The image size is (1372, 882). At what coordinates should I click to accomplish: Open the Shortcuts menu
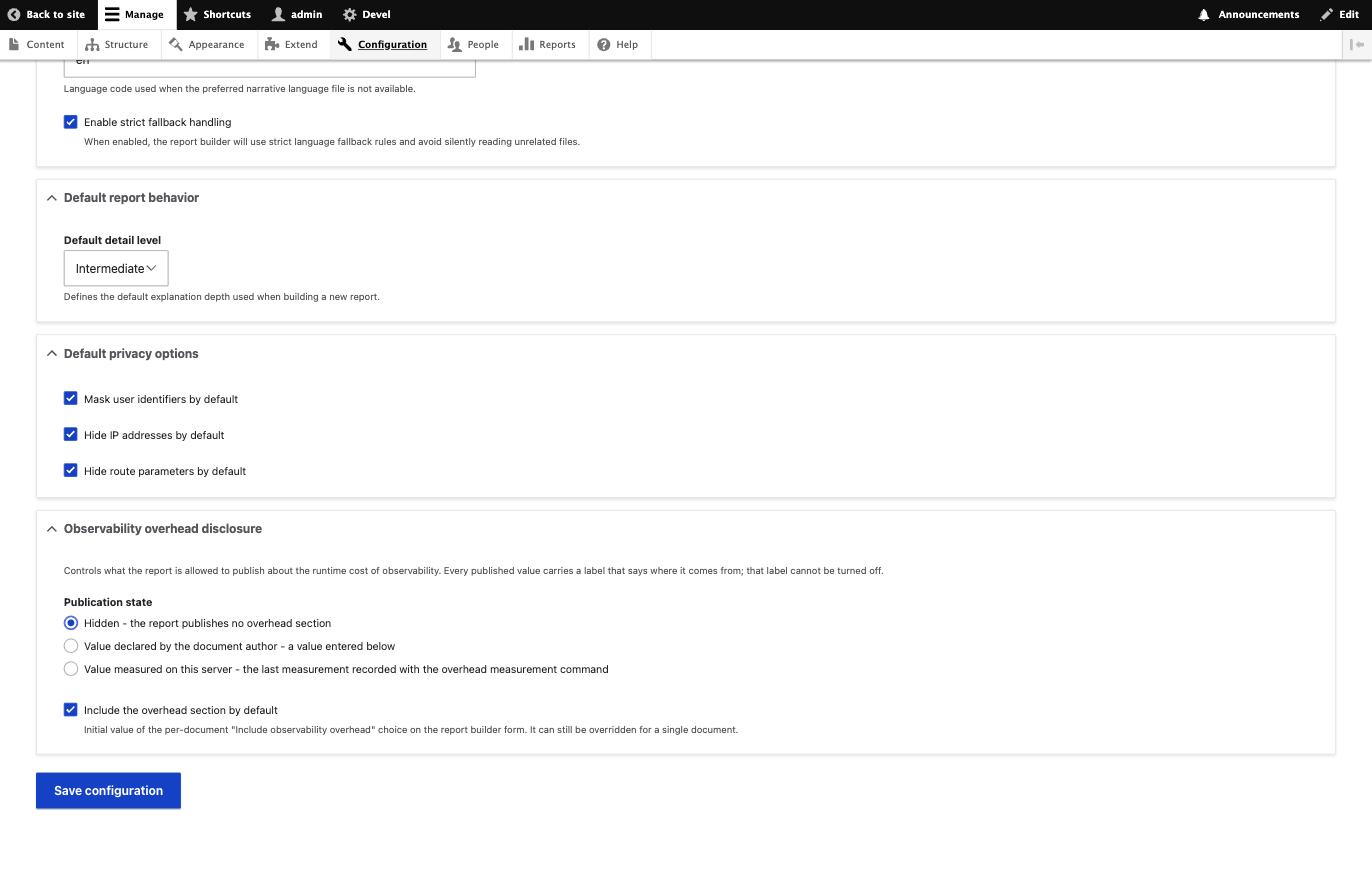coord(217,15)
